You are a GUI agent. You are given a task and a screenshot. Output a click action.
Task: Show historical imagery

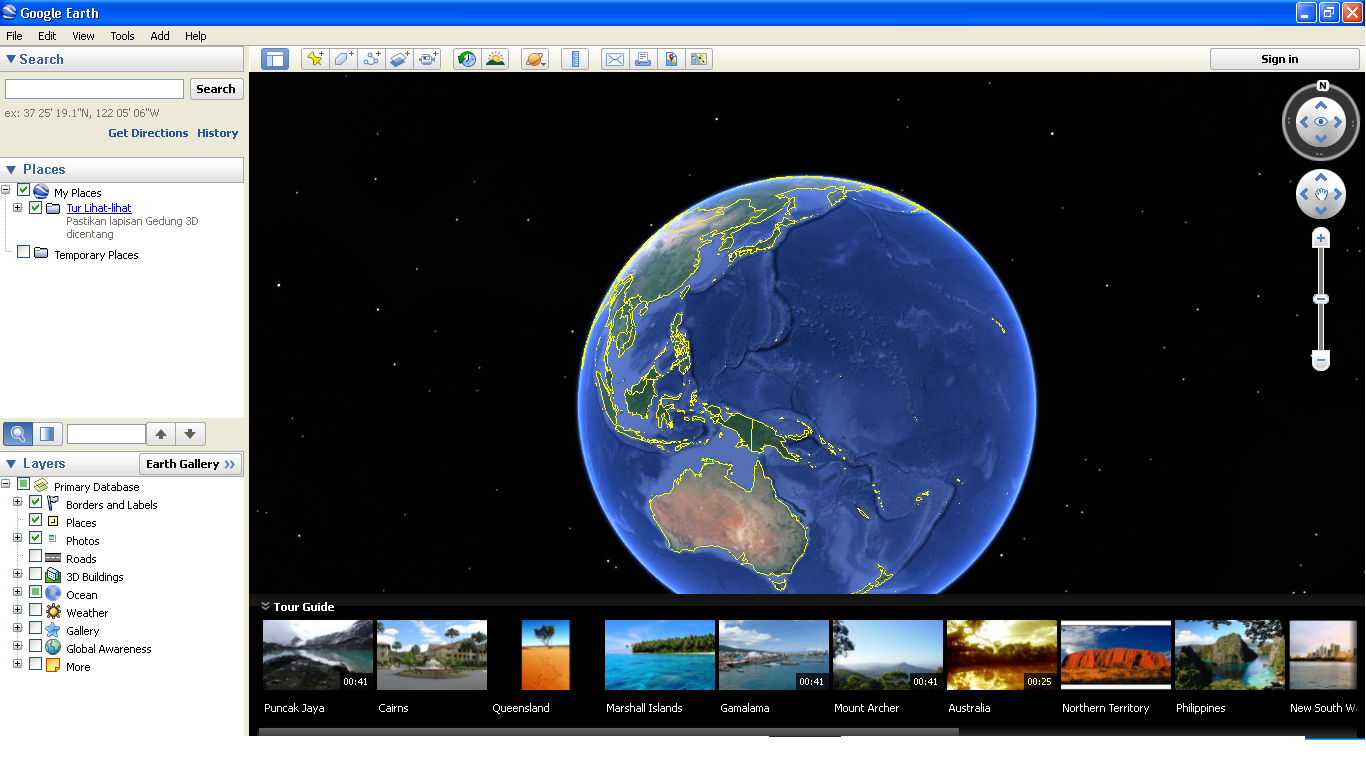[466, 59]
